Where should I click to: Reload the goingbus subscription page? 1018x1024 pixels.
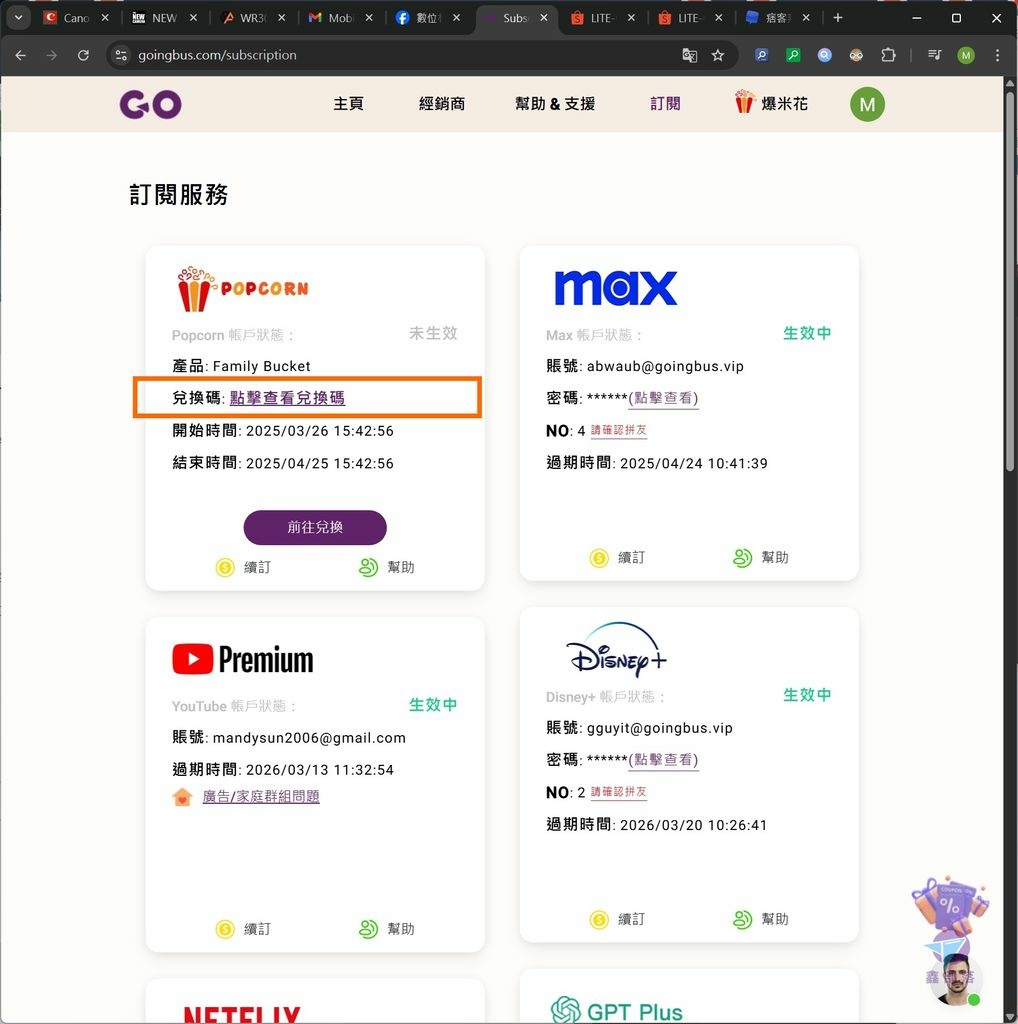tap(83, 56)
